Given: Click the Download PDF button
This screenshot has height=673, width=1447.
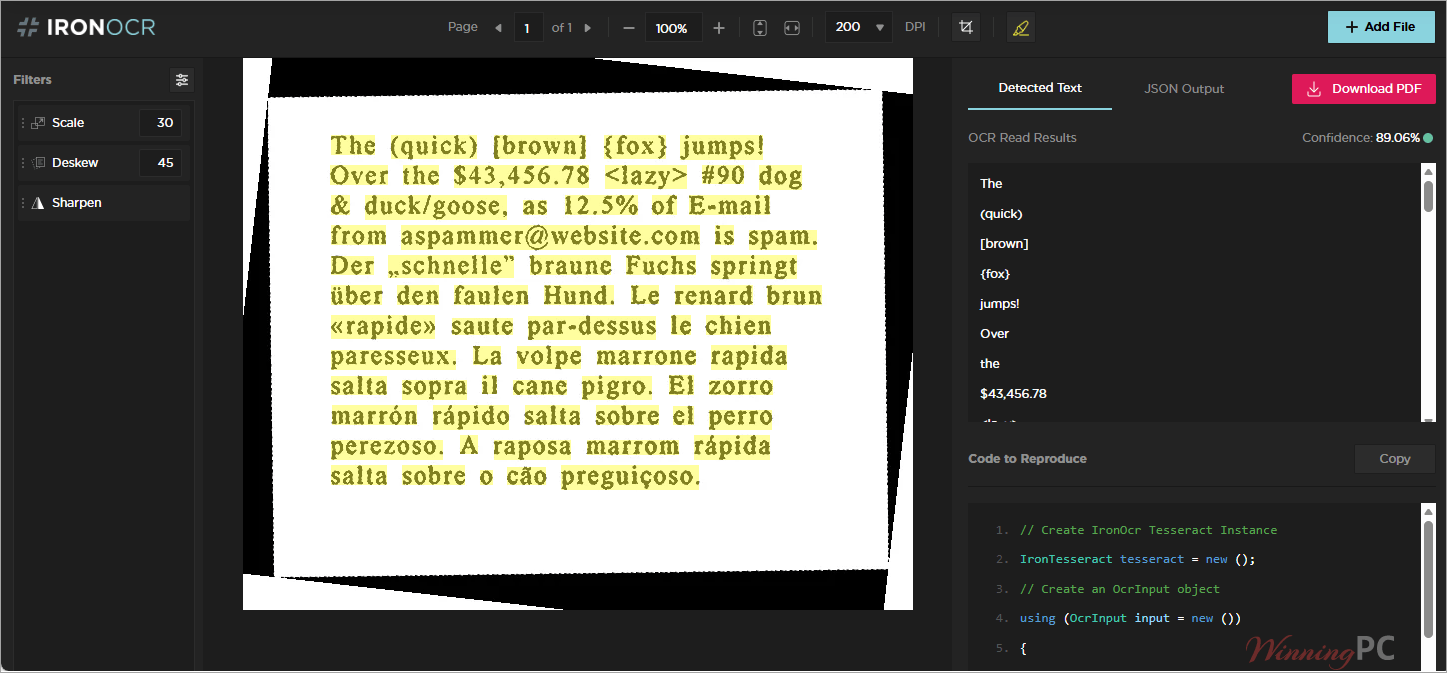Looking at the screenshot, I should tap(1364, 88).
